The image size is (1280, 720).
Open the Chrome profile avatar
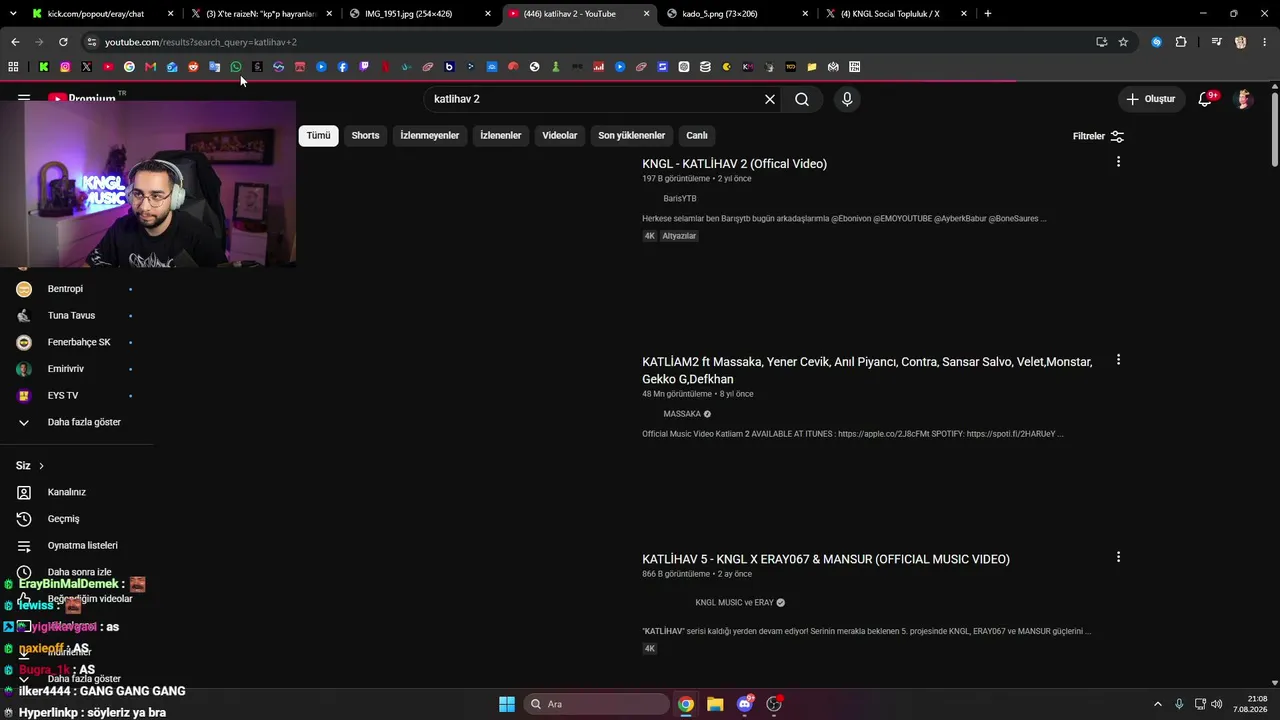(1241, 42)
